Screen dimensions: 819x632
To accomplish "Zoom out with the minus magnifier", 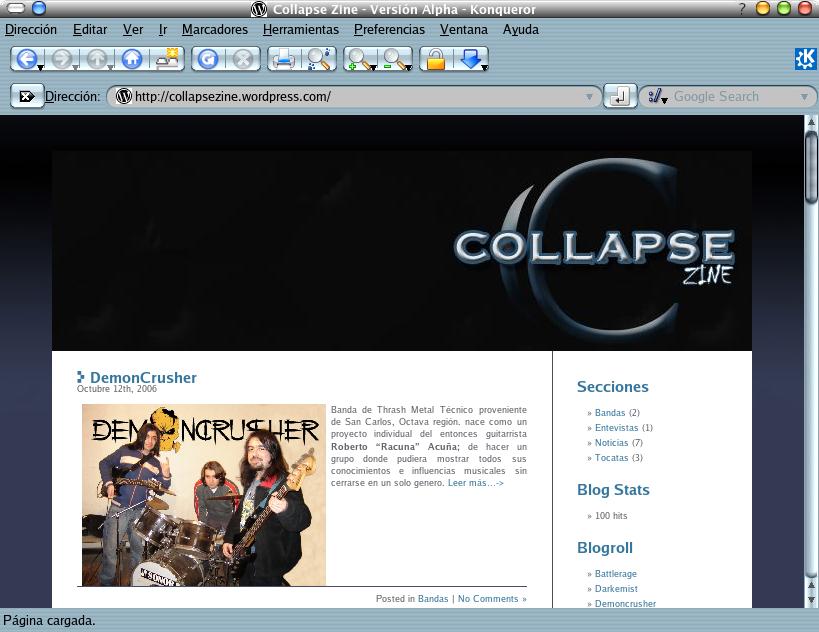I will tap(394, 58).
